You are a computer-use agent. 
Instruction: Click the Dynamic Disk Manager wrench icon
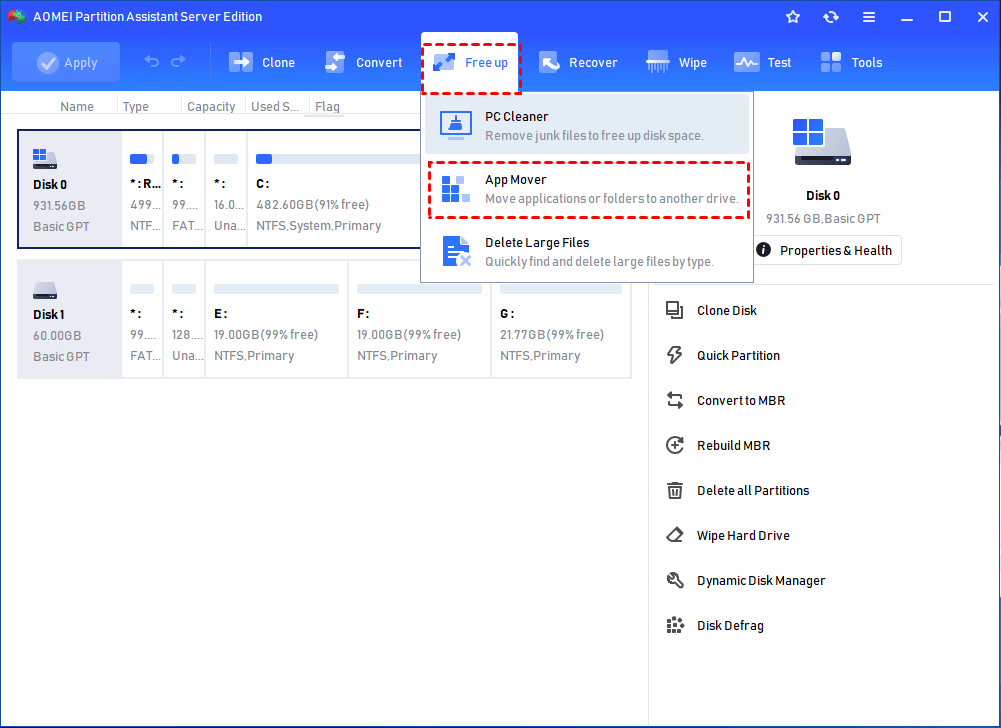coord(675,580)
